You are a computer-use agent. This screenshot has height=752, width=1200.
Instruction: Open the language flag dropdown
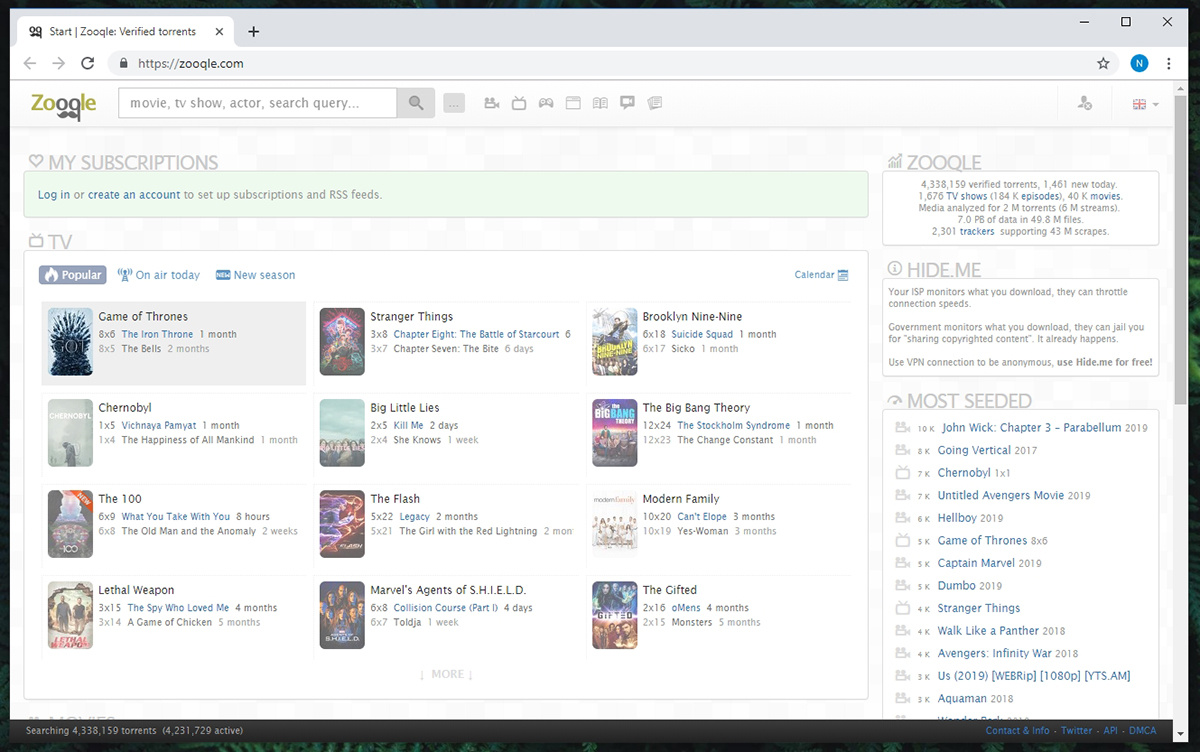1145,104
